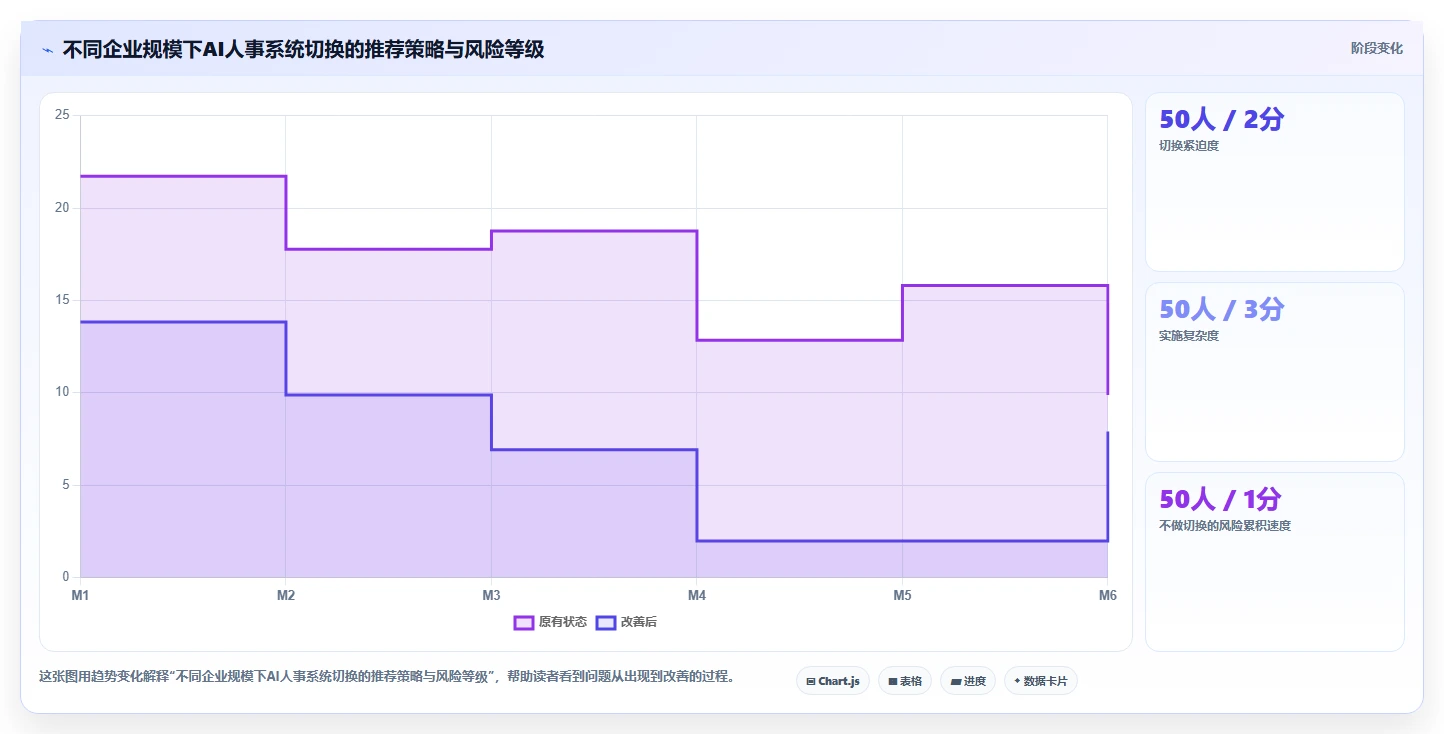The width and height of the screenshot is (1444, 734).
Task: Click the 50人 / 3分 value
Action: (x=1221, y=310)
